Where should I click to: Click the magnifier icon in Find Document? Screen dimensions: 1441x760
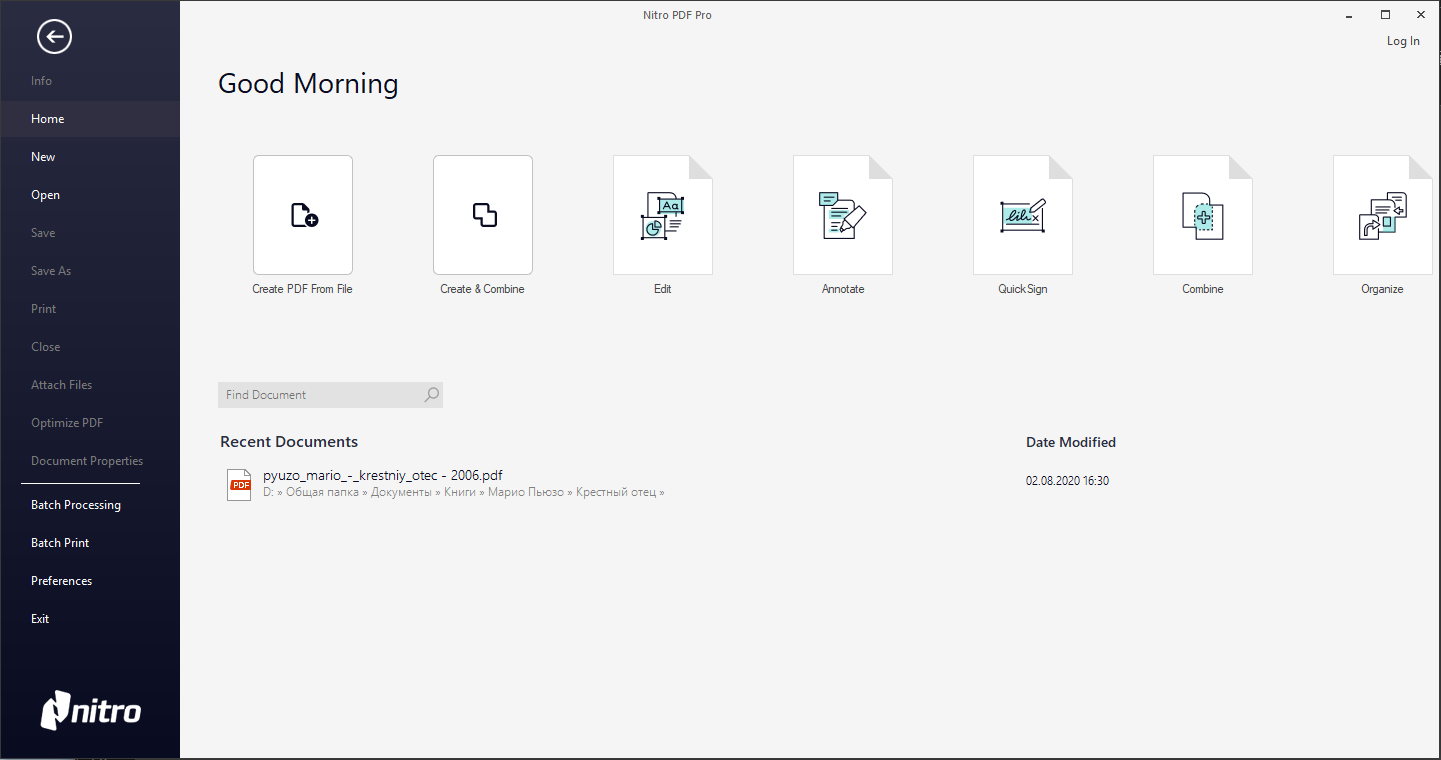click(x=431, y=395)
